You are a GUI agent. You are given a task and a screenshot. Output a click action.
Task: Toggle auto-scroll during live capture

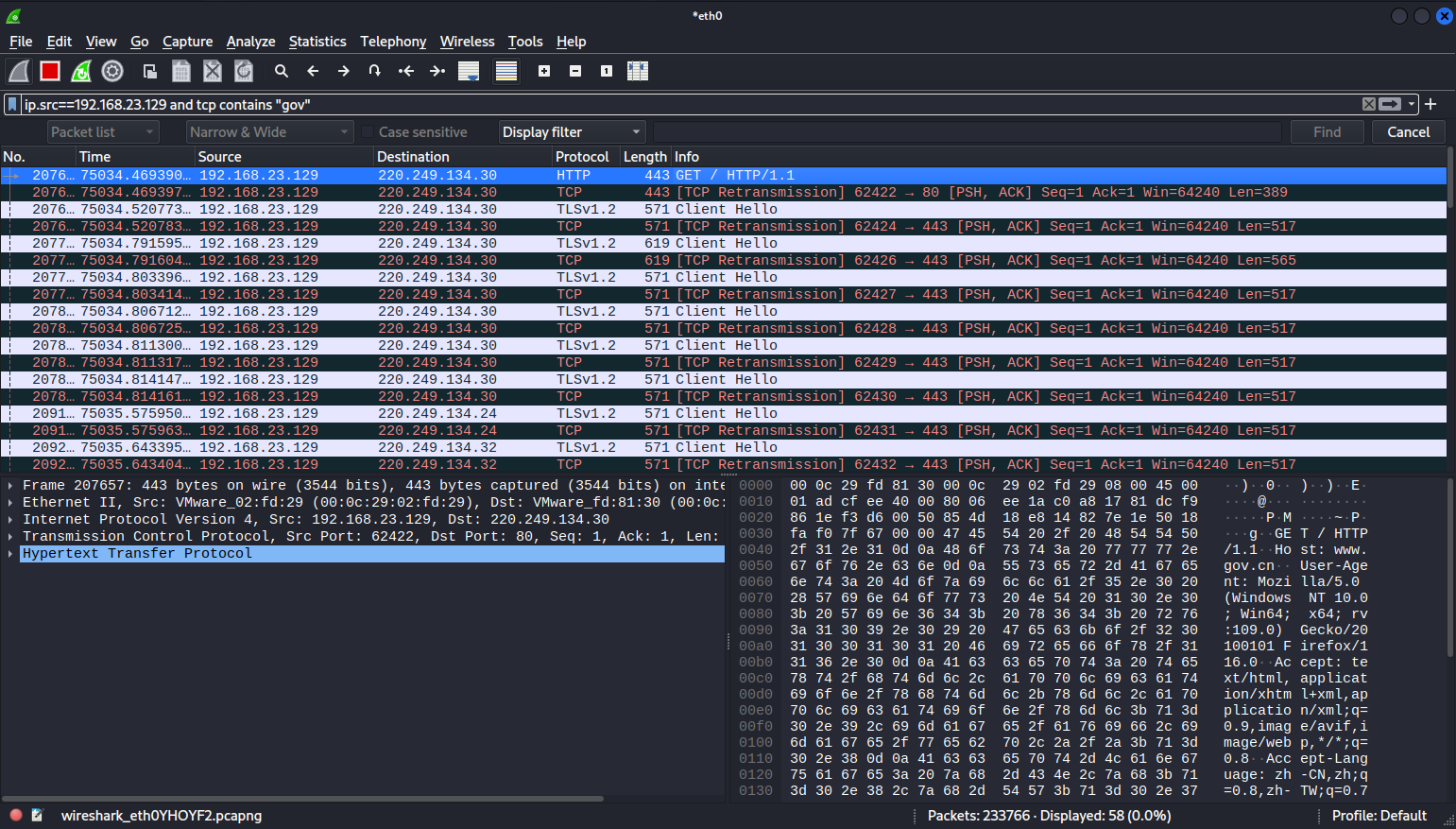tap(469, 71)
